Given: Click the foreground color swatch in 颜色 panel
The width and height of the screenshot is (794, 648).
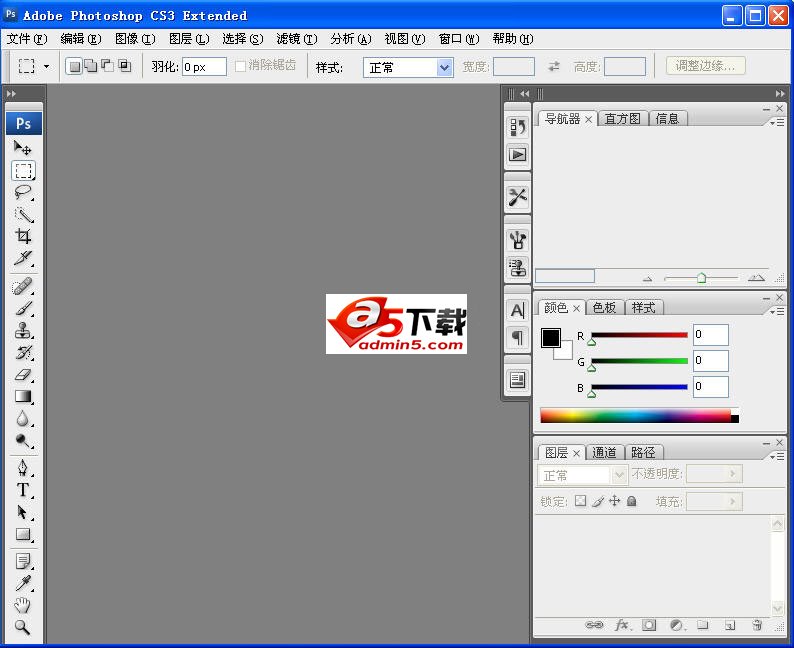Looking at the screenshot, I should pos(551,338).
